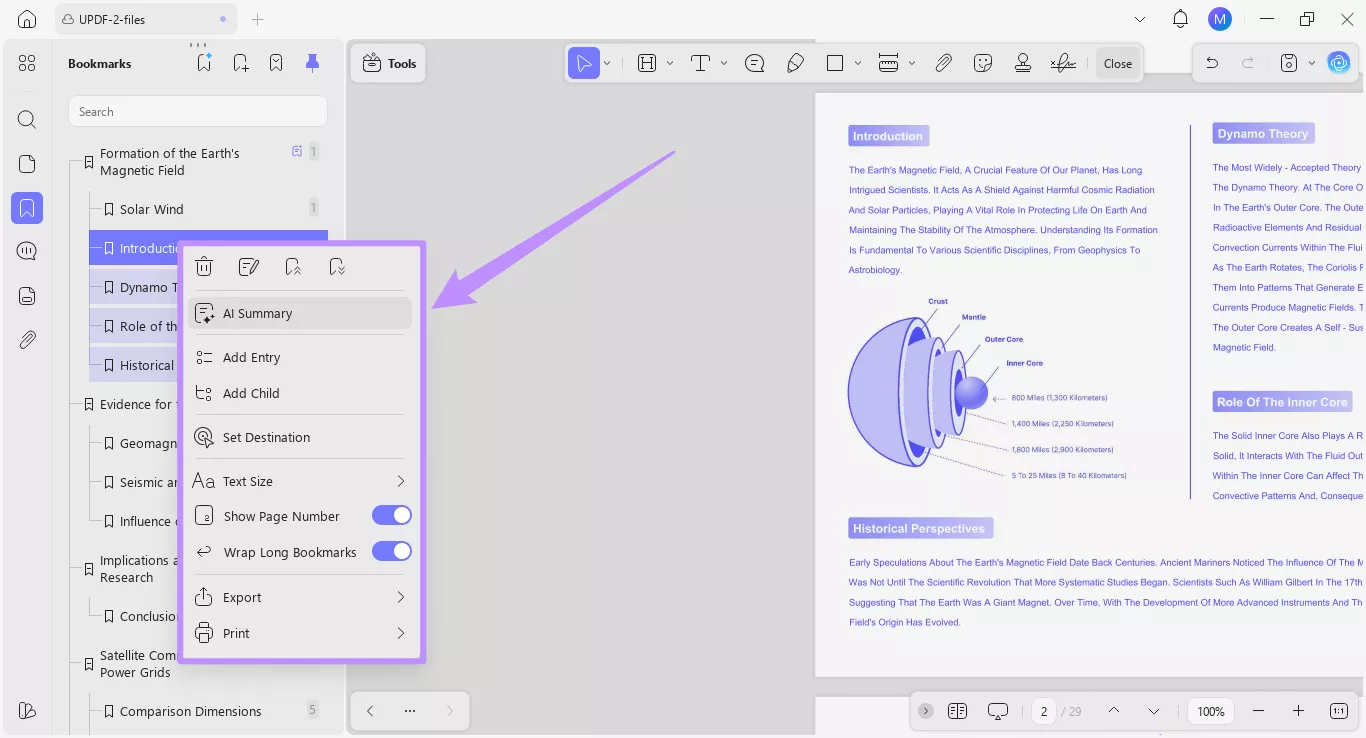
Task: Select the Solar Wind bookmark
Action: pyautogui.click(x=208, y=209)
